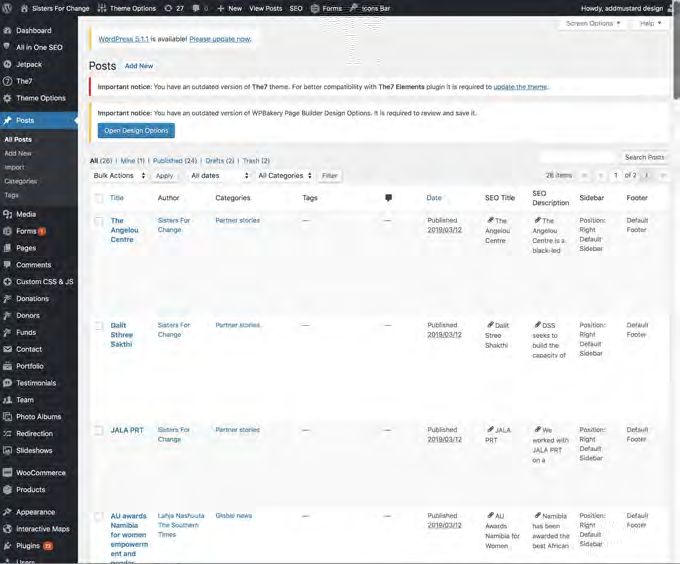The image size is (680, 564).
Task: Open Sisters For Change home icon
Action: tap(24, 8)
